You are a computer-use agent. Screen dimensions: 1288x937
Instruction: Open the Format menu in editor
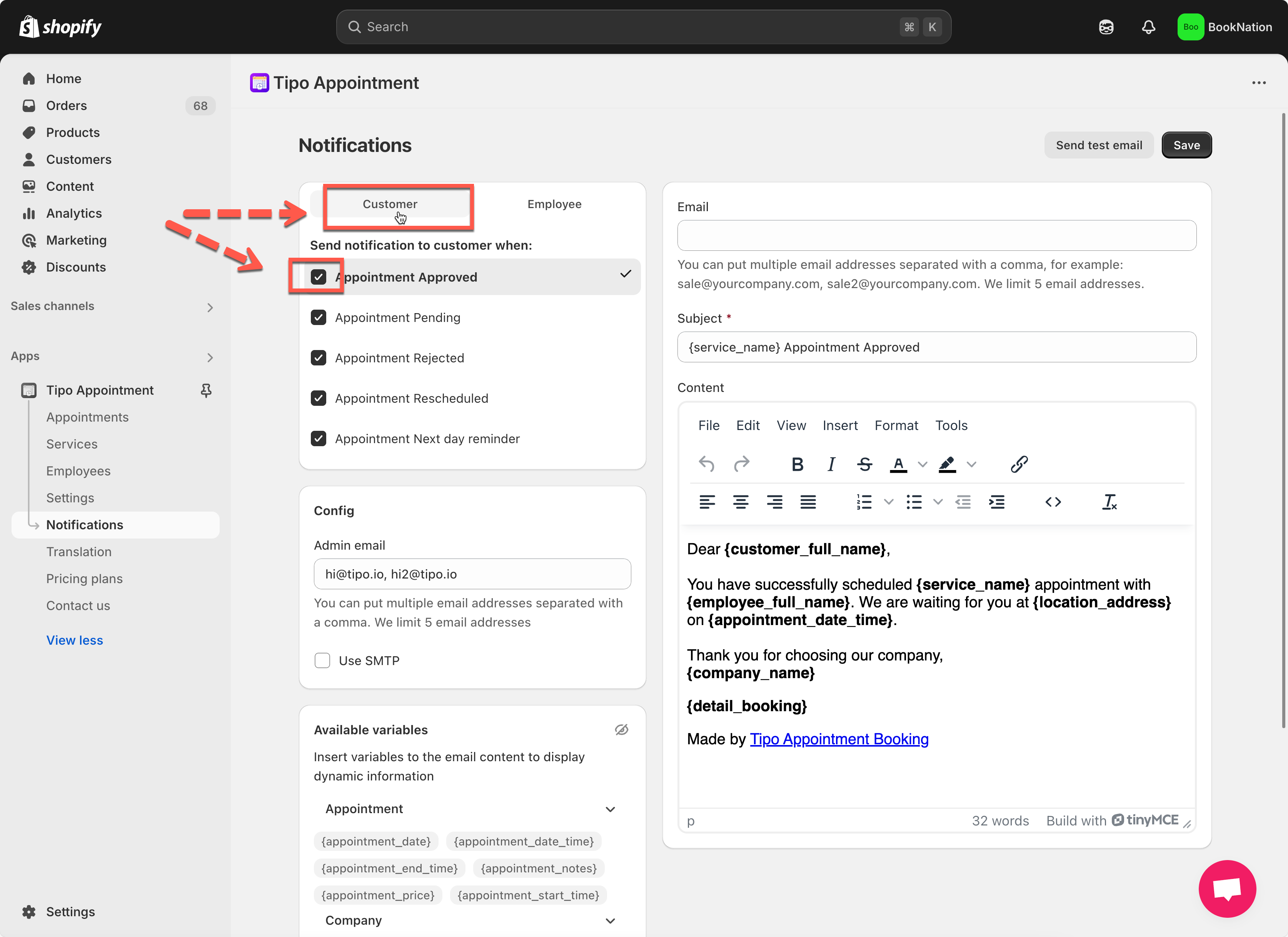(896, 425)
